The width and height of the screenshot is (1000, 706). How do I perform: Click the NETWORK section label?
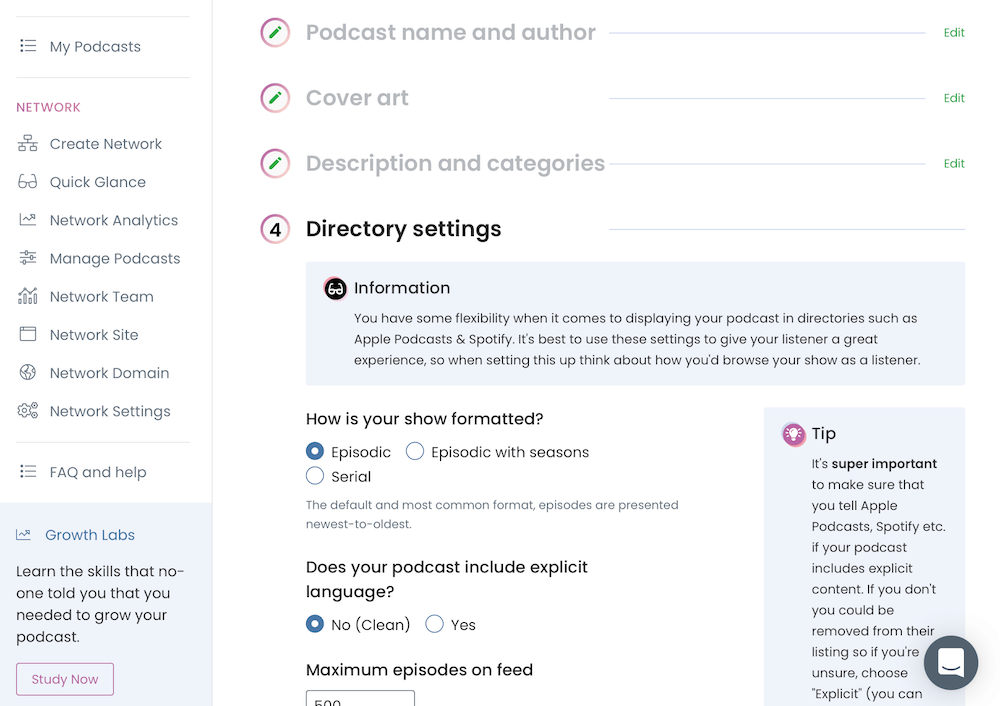(x=48, y=107)
